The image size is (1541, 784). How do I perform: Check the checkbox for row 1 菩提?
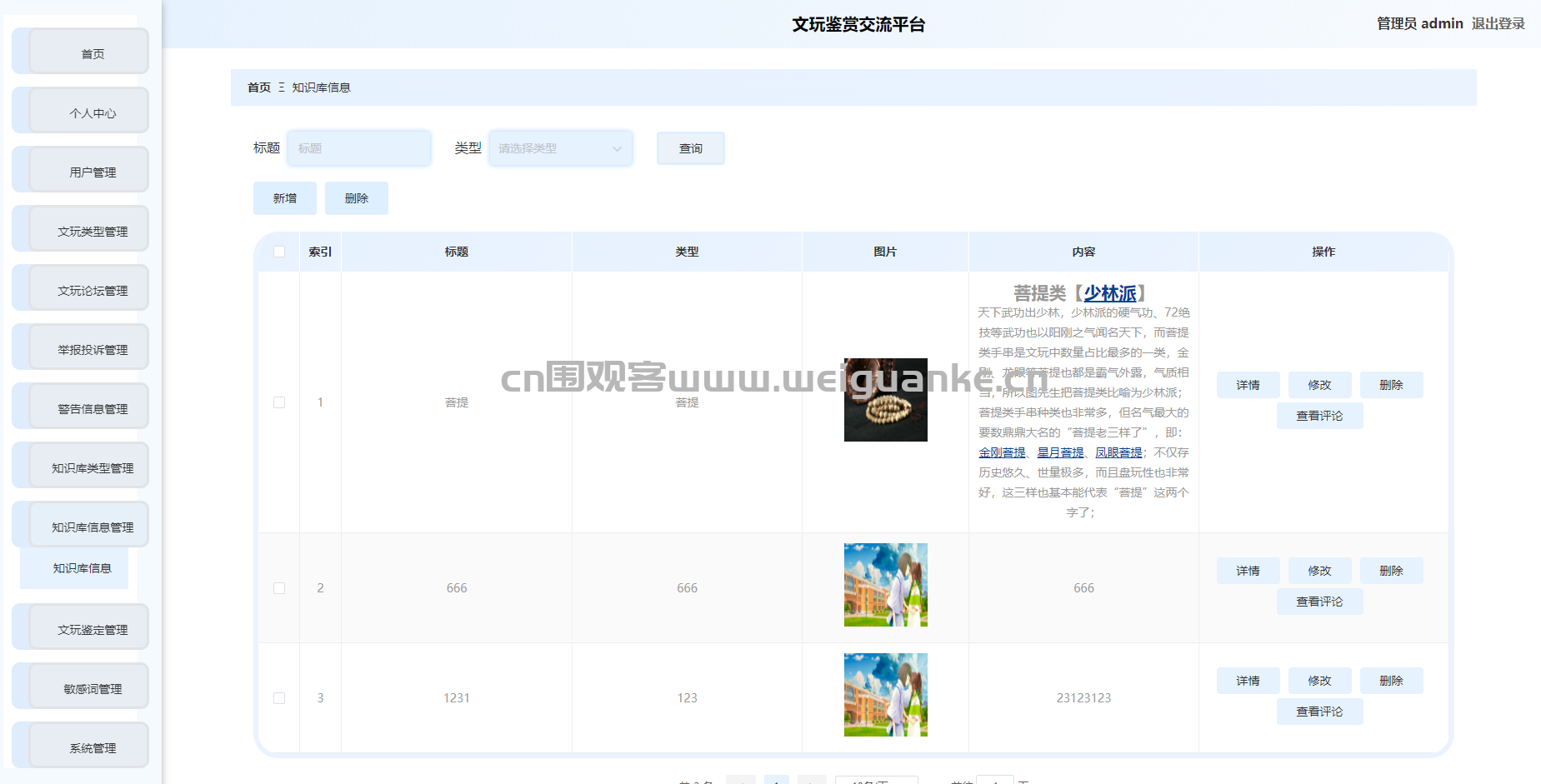(279, 402)
